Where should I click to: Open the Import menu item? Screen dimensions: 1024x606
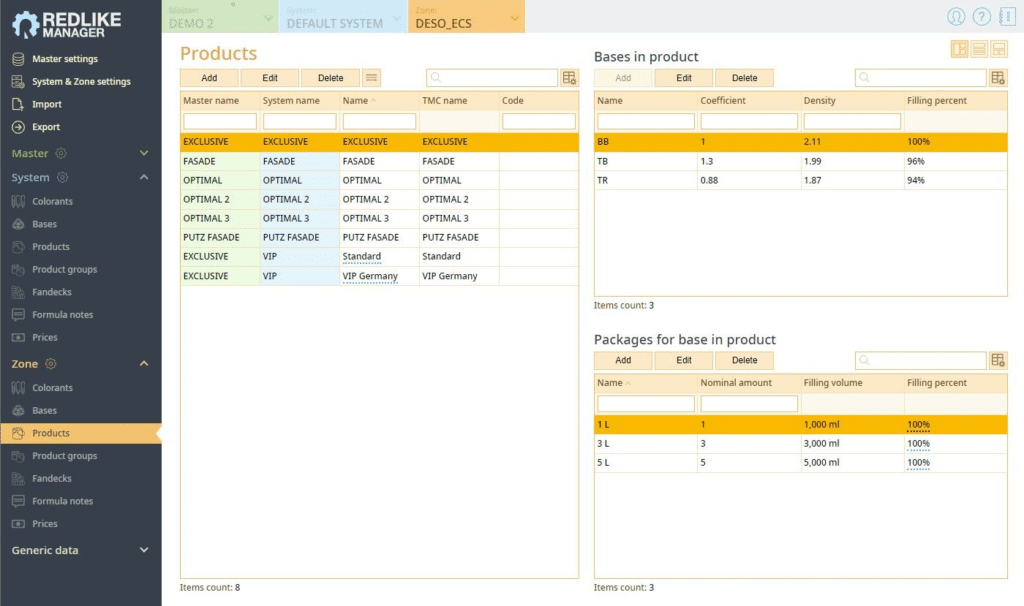click(46, 104)
